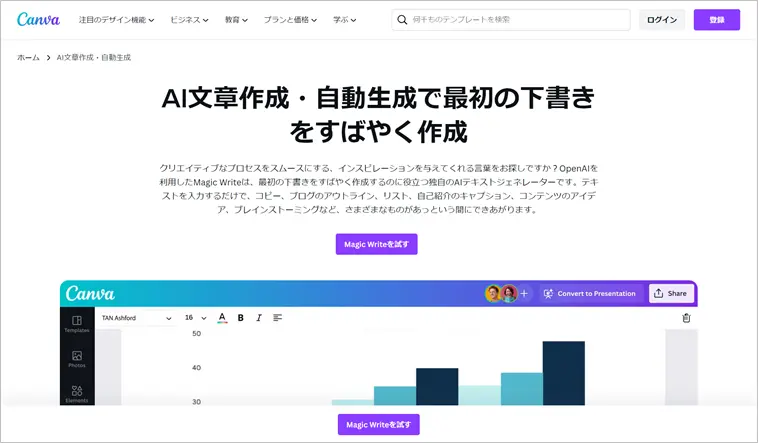Image resolution: width=758 pixels, height=443 pixels.
Task: Toggle italic text formatting
Action: [258, 318]
